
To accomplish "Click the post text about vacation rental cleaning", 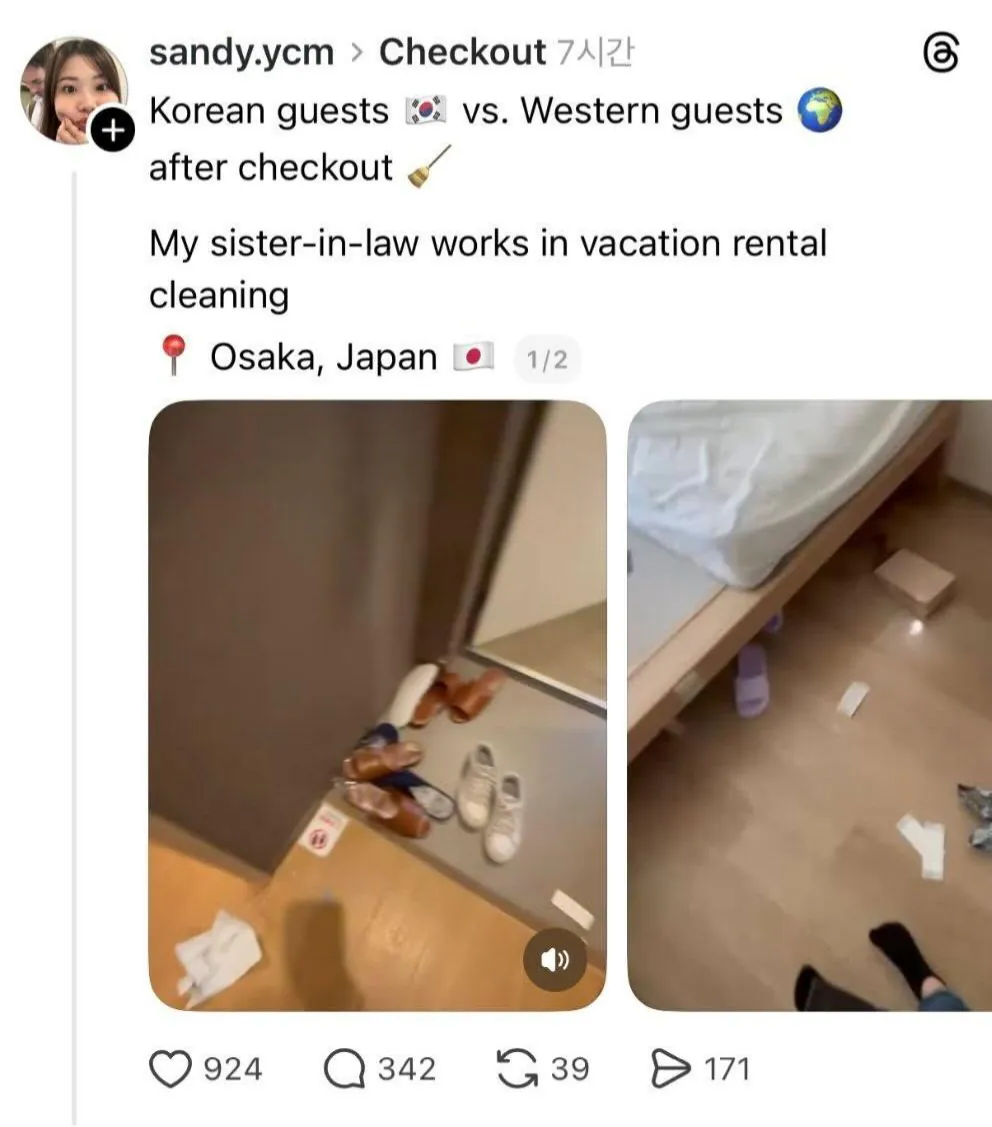I will point(488,269).
